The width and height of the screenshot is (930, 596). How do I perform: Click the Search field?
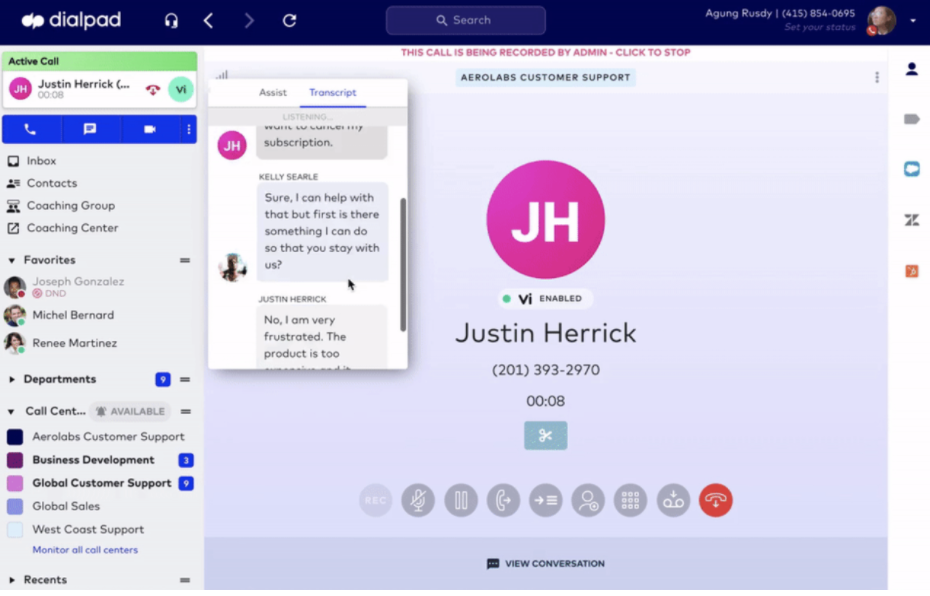click(x=466, y=20)
